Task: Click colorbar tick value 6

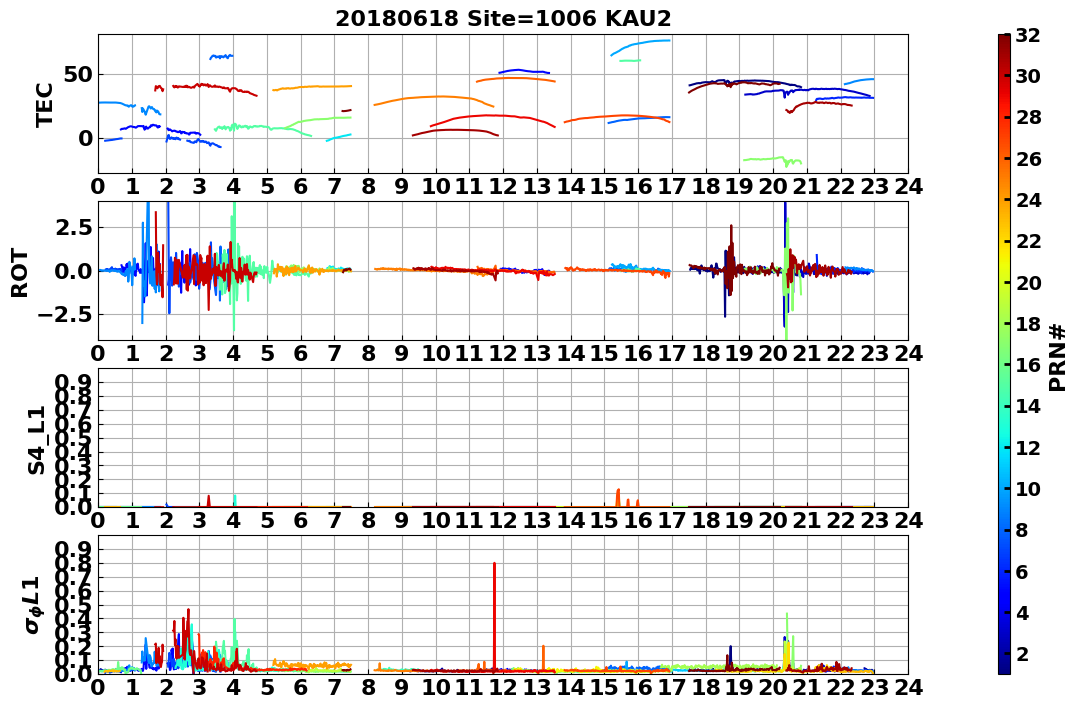Action: (x=1021, y=571)
